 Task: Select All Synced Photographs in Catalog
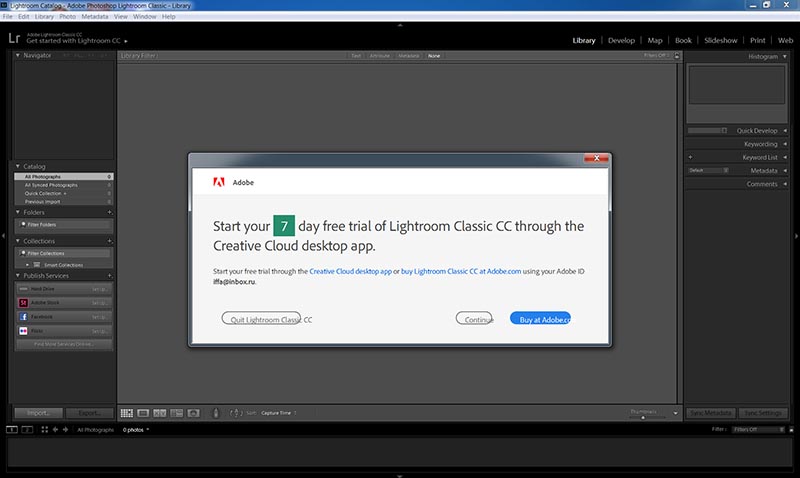64,185
